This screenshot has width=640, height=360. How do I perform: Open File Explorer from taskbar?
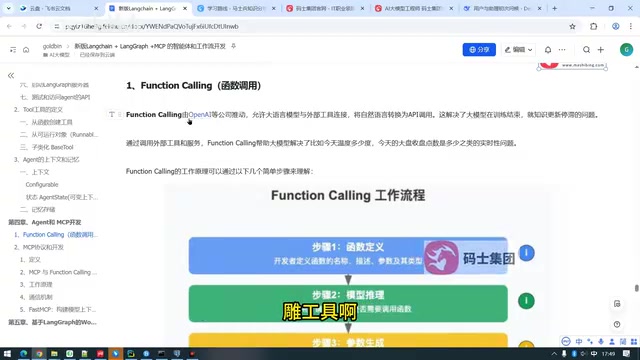tap(54, 353)
